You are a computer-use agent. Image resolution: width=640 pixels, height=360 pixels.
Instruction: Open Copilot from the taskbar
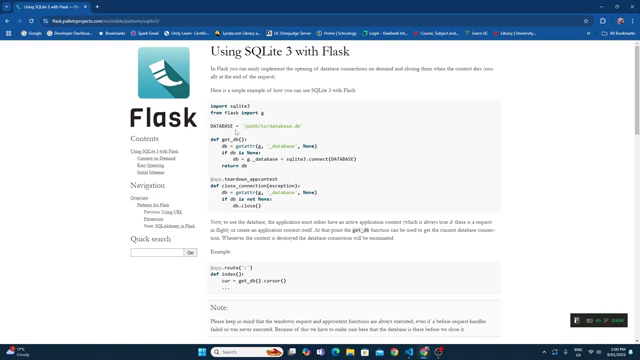click(306, 352)
